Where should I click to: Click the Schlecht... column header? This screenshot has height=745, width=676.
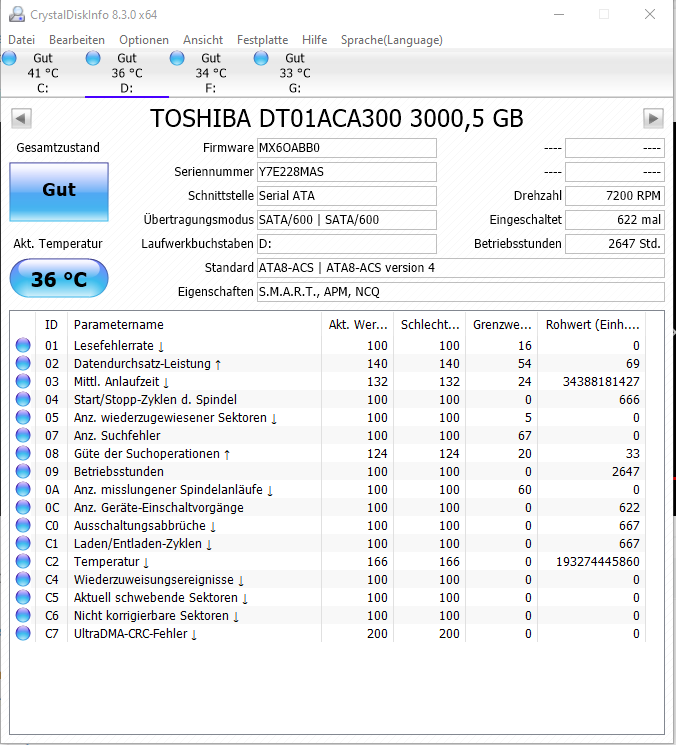(430, 325)
